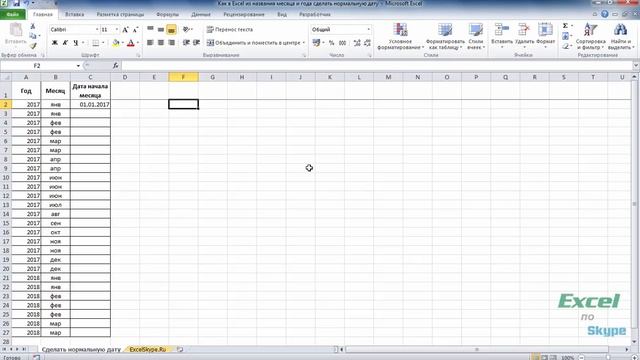This screenshot has width=640, height=360.
Task: Align text right
Action: point(171,43)
